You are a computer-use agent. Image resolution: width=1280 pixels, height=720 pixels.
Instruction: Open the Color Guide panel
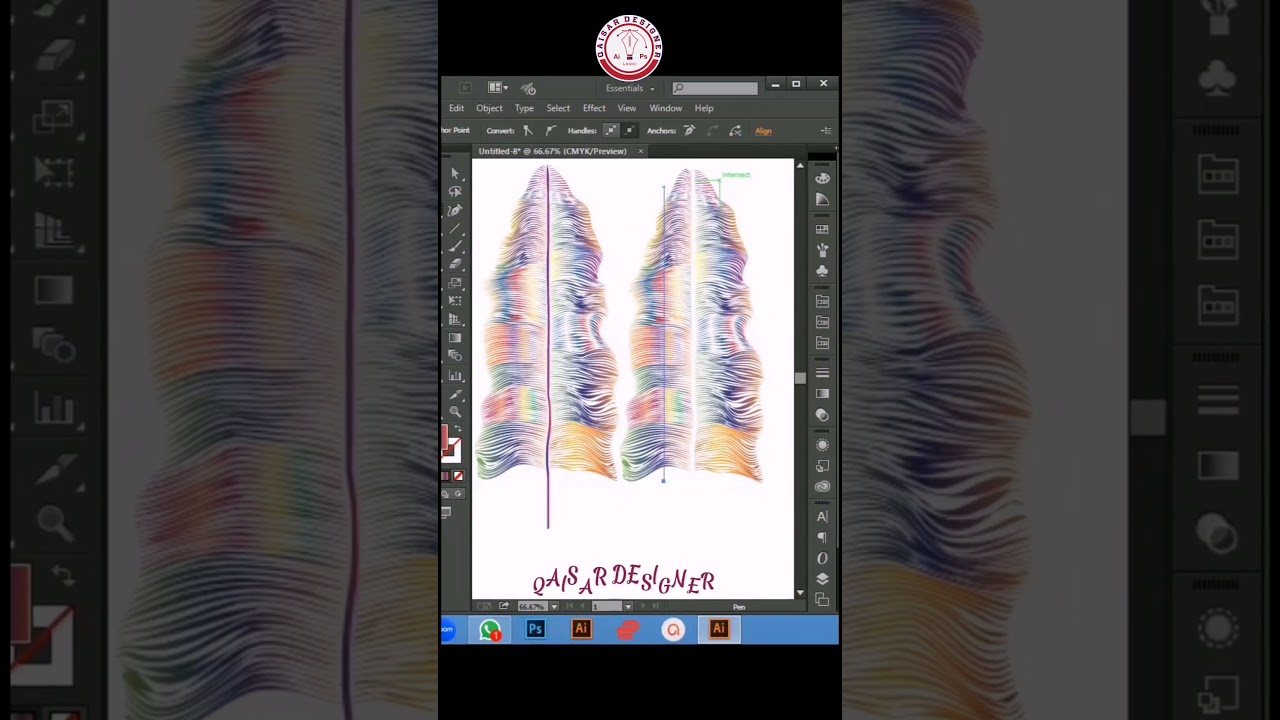(x=822, y=199)
